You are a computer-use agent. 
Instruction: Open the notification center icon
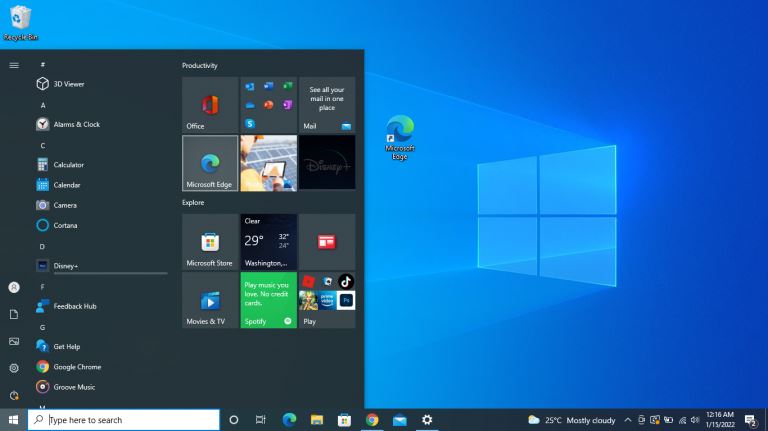point(751,420)
